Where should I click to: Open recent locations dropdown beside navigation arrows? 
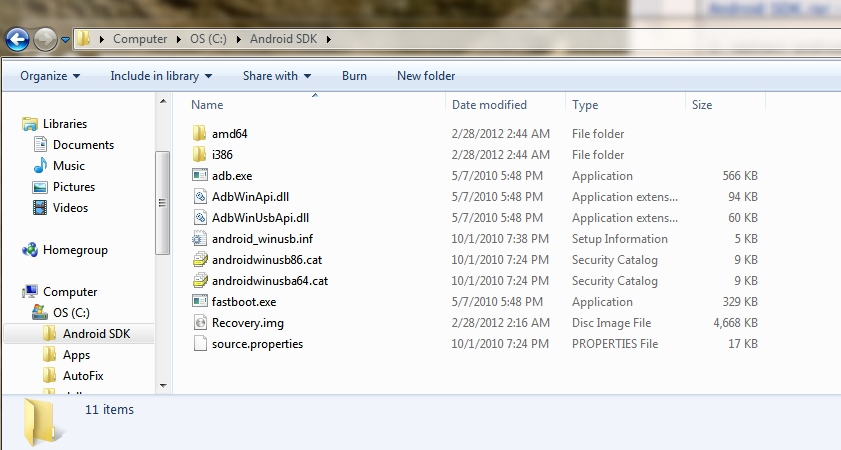coord(66,40)
